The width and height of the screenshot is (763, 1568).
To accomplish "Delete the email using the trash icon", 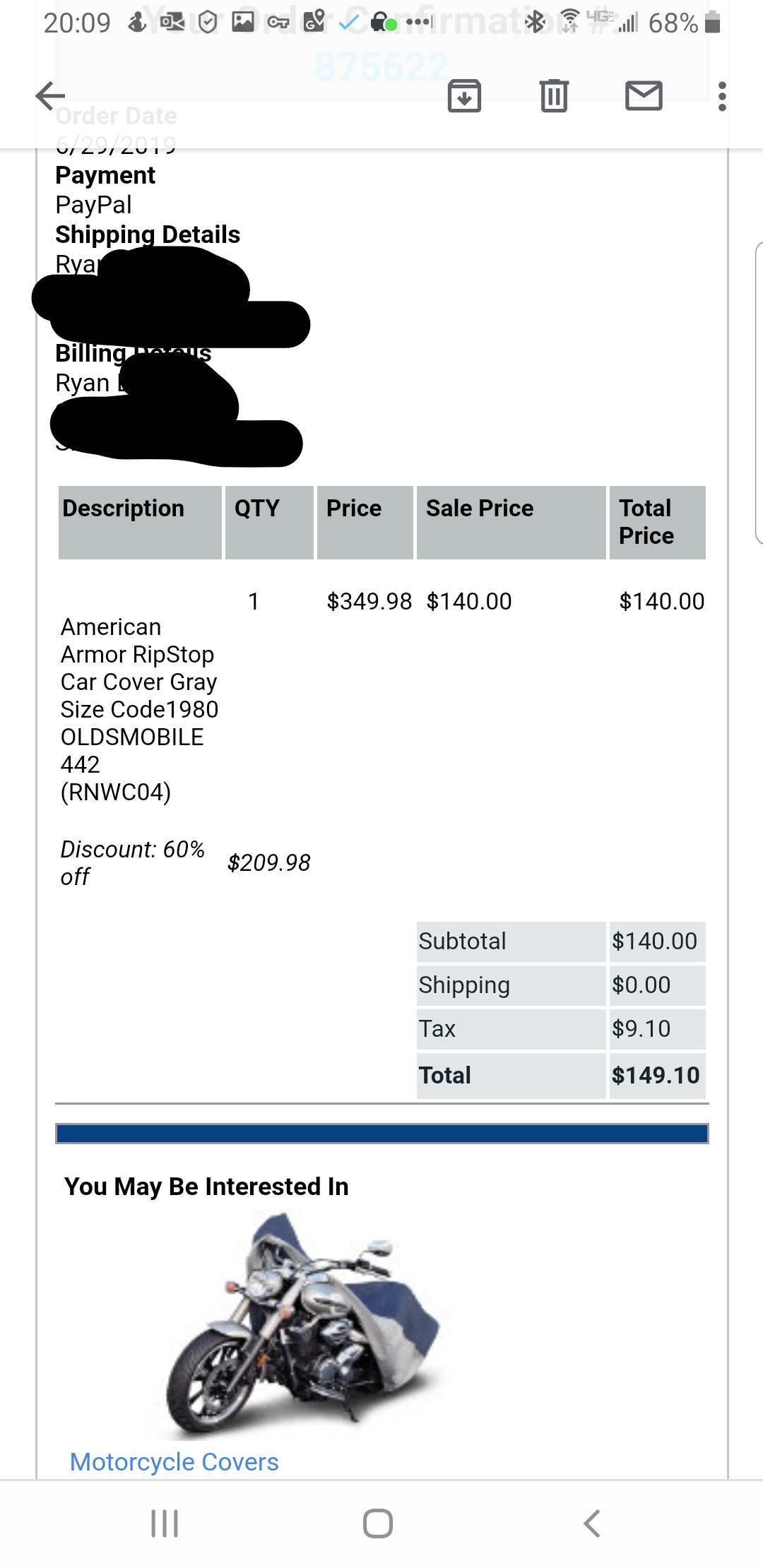I will (x=554, y=96).
